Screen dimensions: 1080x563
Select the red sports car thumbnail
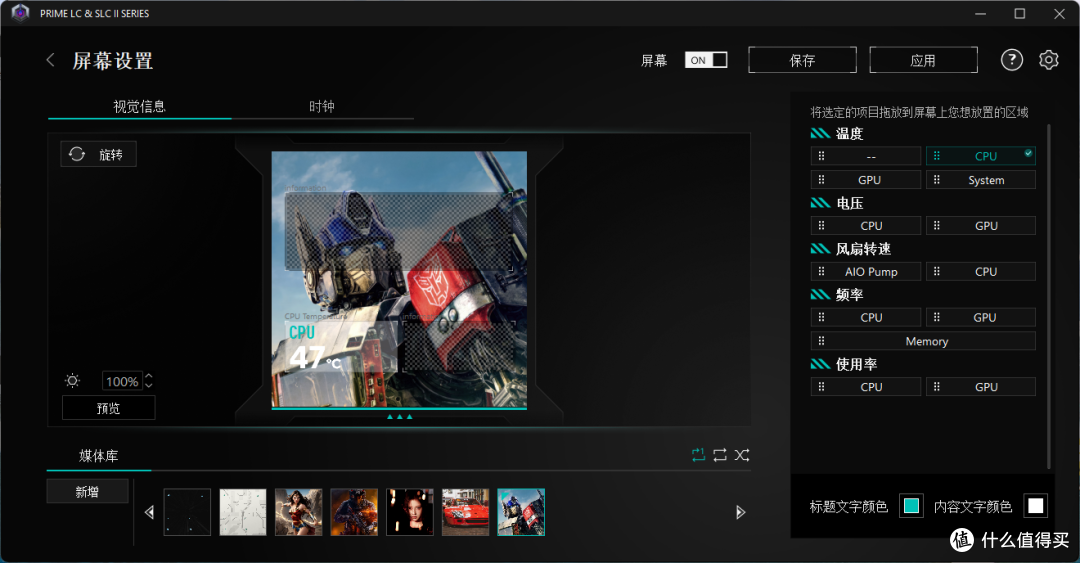click(466, 512)
